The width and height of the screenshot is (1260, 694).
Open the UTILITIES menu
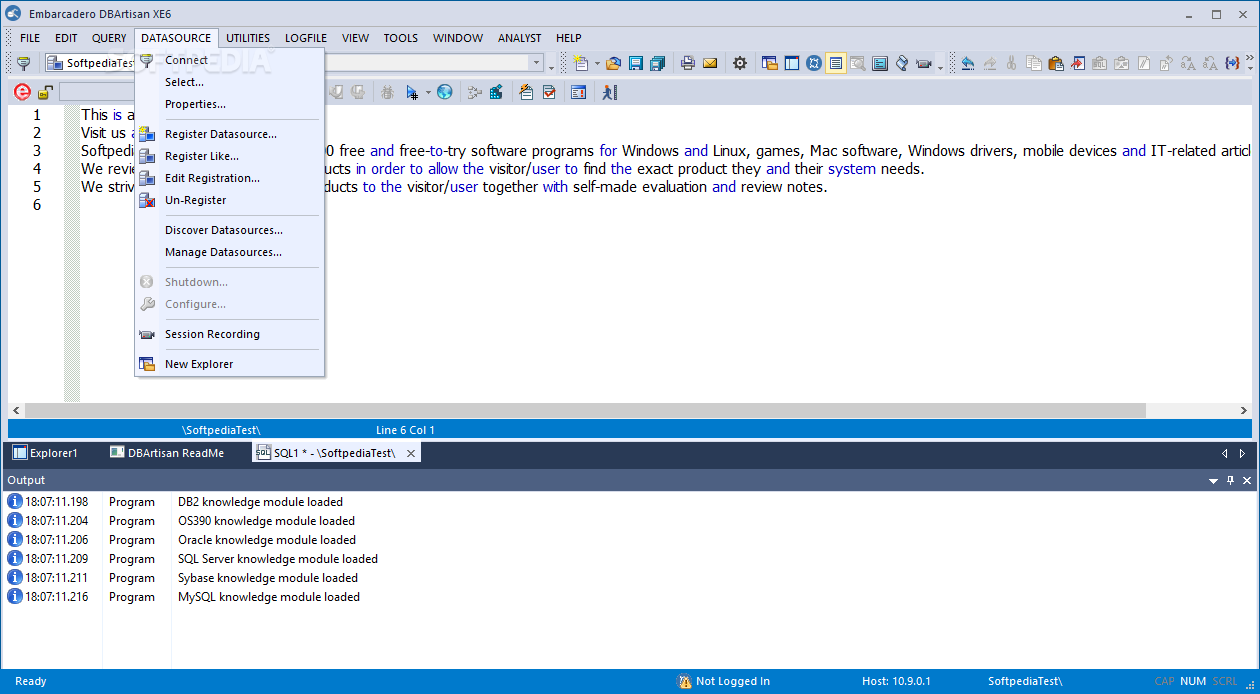click(x=248, y=38)
